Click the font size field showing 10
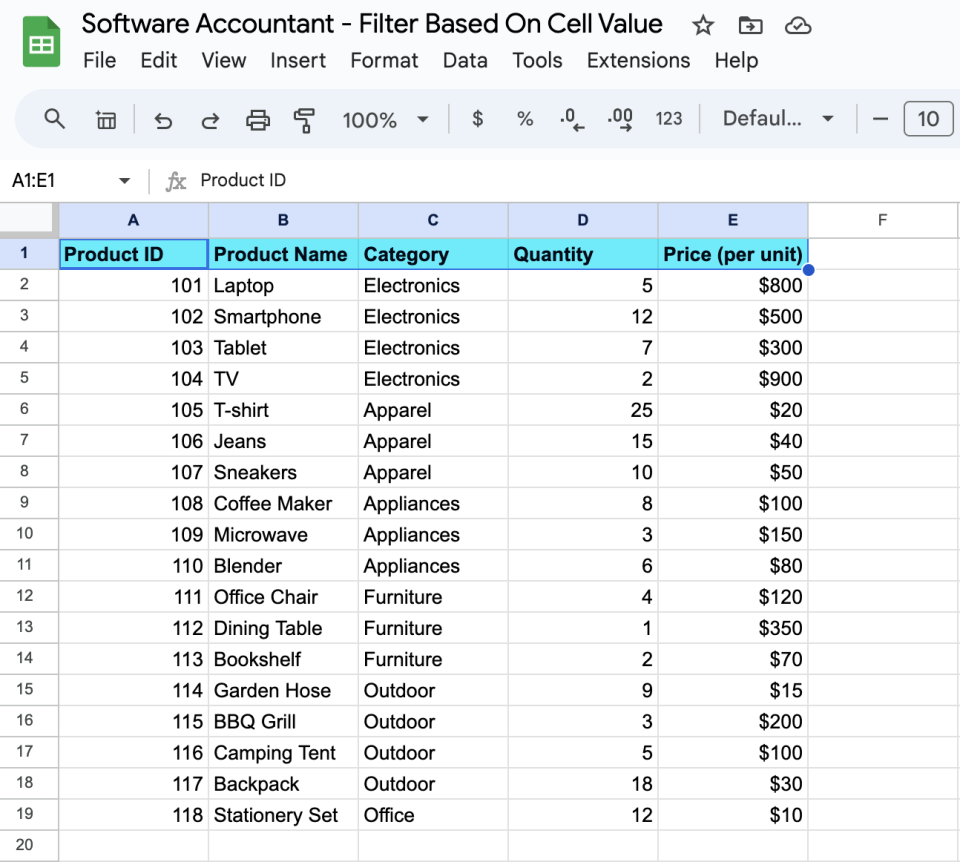Image resolution: width=960 pixels, height=862 pixels. (x=928, y=119)
